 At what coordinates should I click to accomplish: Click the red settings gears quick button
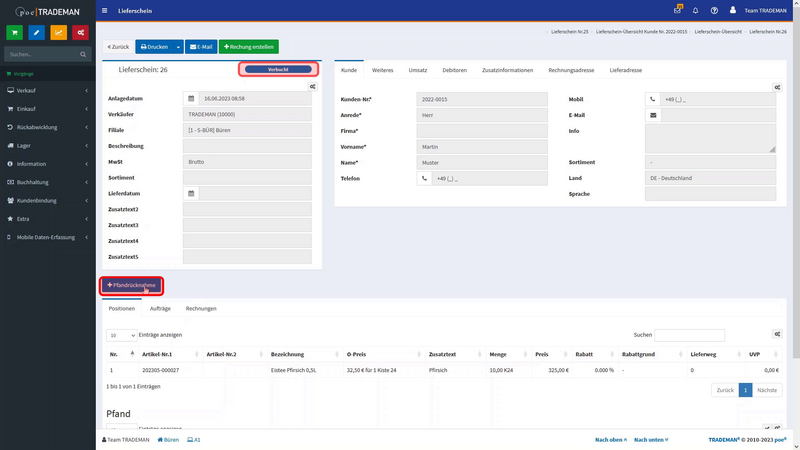(80, 32)
